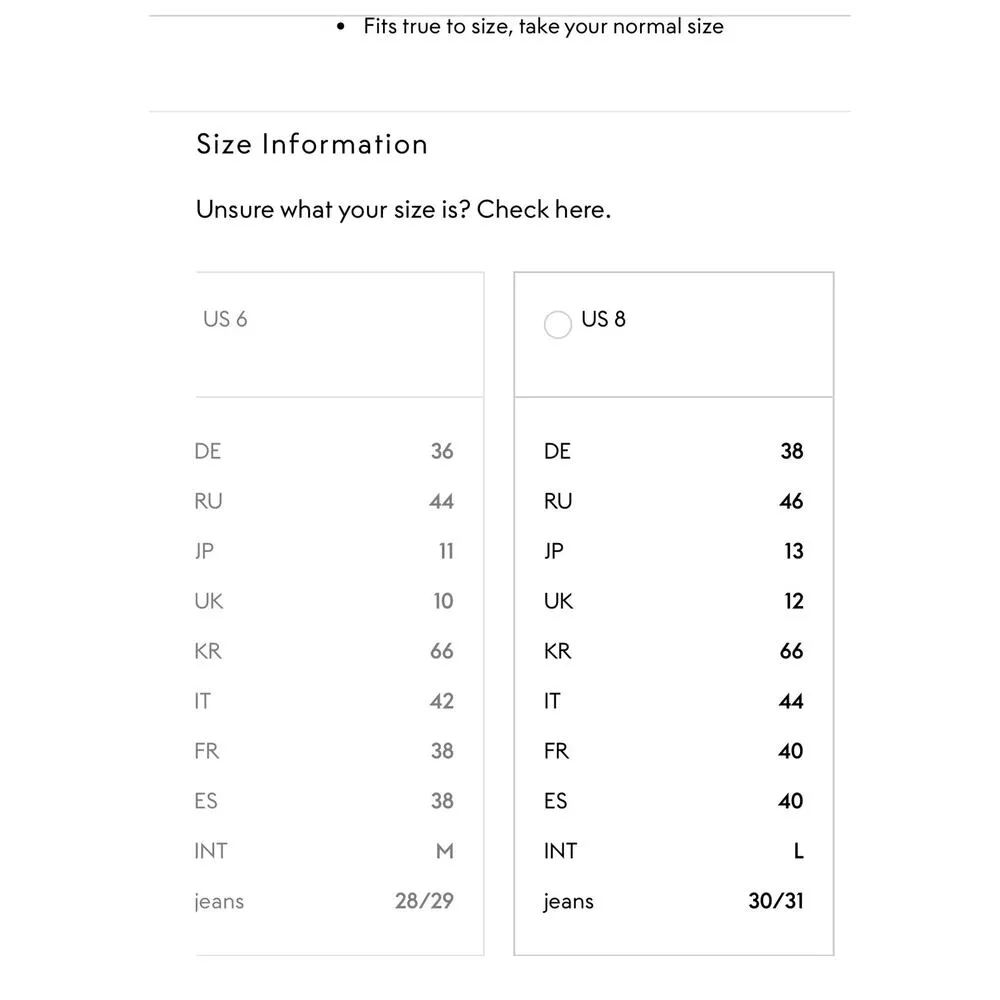Click the 'Fits true to size' note

pyautogui.click(x=543, y=27)
